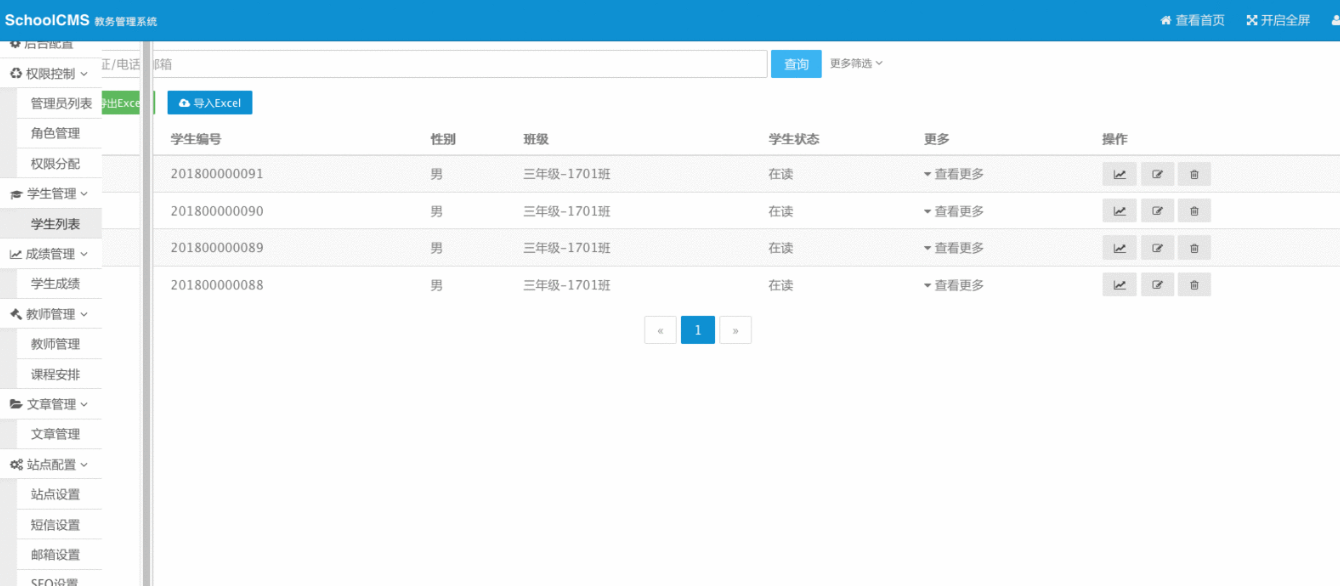Click the search input field above the table
Screen dimensions: 1340x586
coord(450,63)
